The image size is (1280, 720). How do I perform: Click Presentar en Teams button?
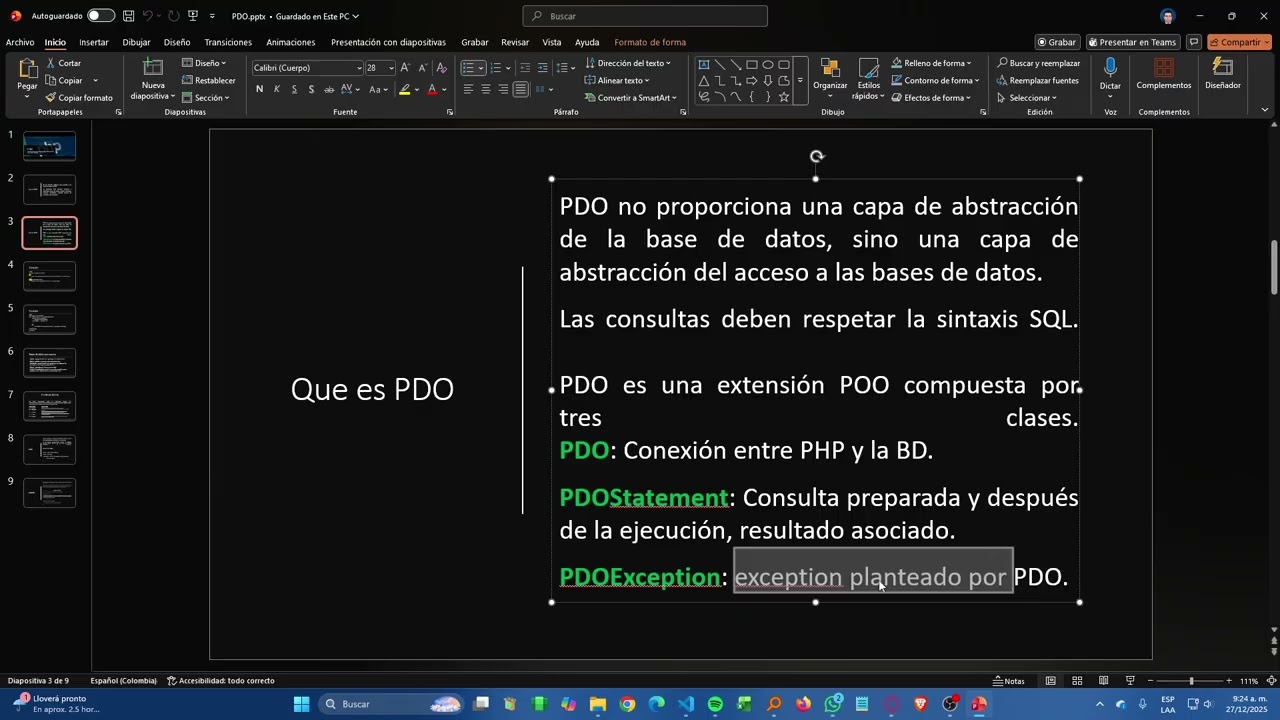point(1133,42)
